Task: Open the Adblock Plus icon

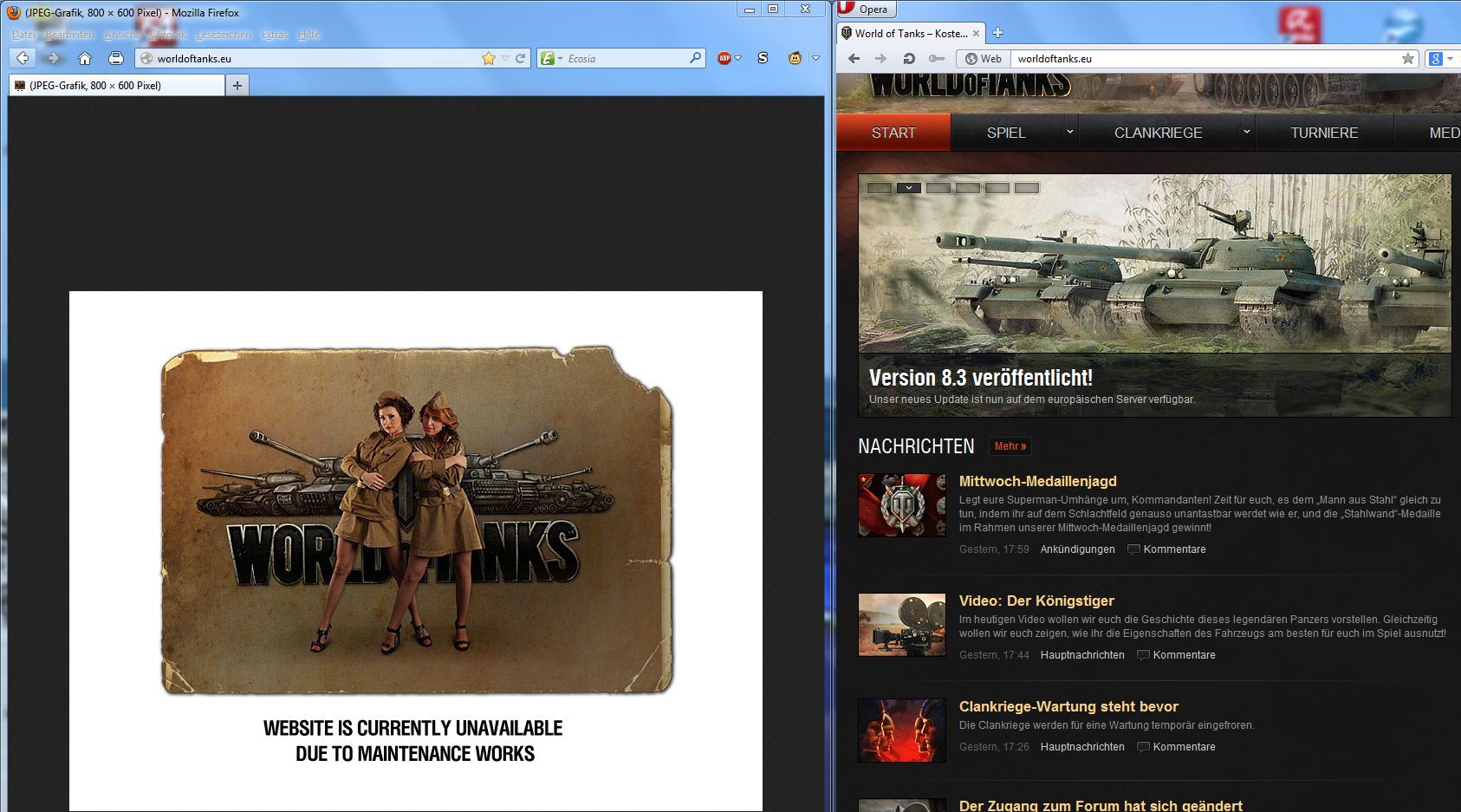Action: [724, 58]
